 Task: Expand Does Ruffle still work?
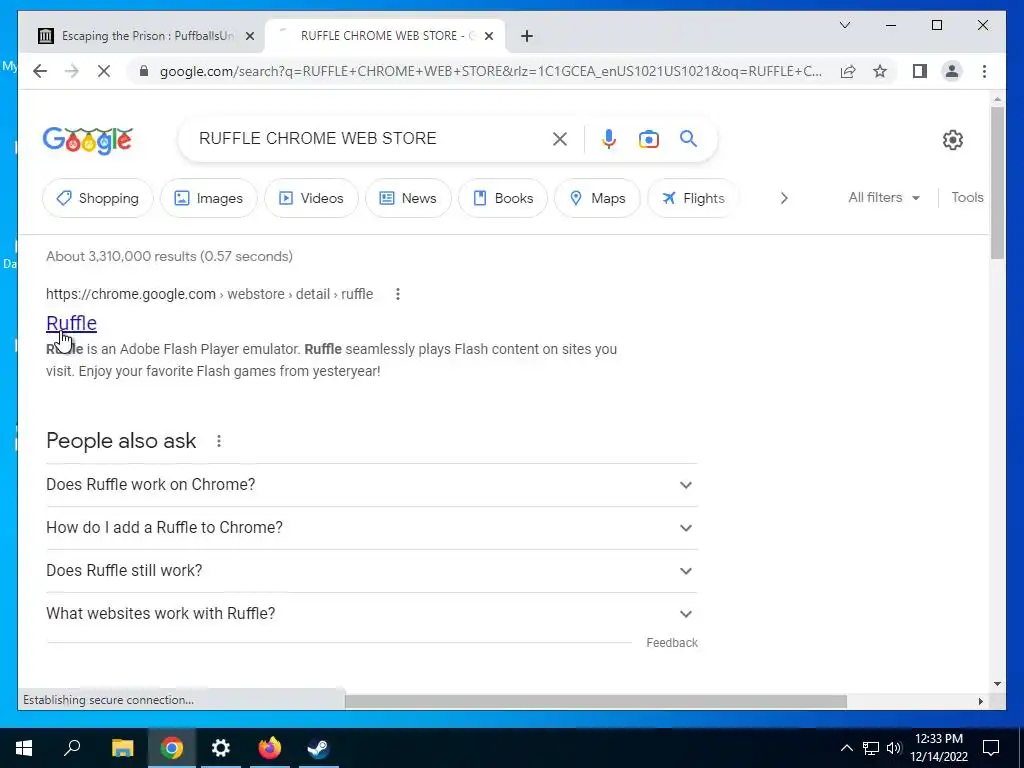pyautogui.click(x=372, y=571)
